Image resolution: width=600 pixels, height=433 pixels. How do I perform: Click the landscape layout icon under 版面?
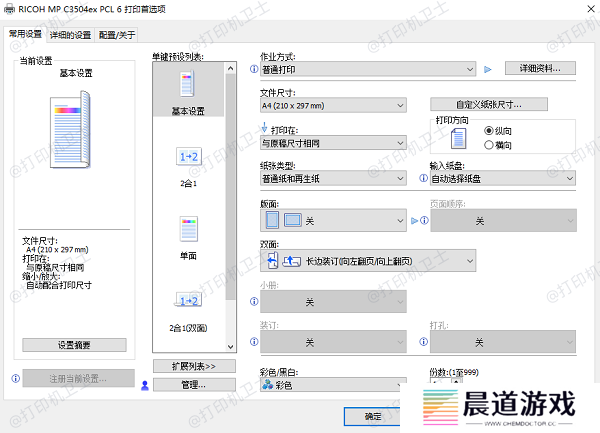tap(293, 220)
